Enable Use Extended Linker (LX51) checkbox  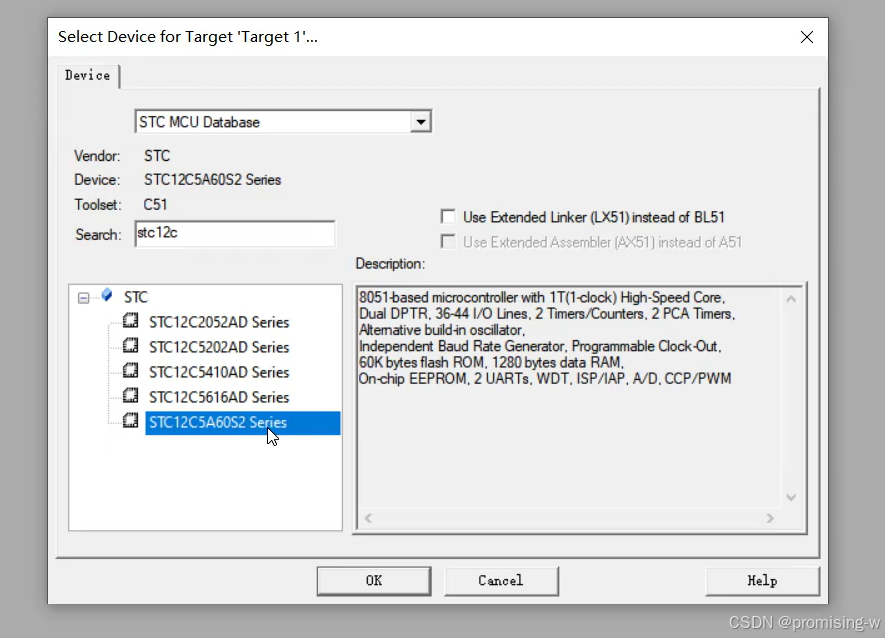tap(448, 217)
